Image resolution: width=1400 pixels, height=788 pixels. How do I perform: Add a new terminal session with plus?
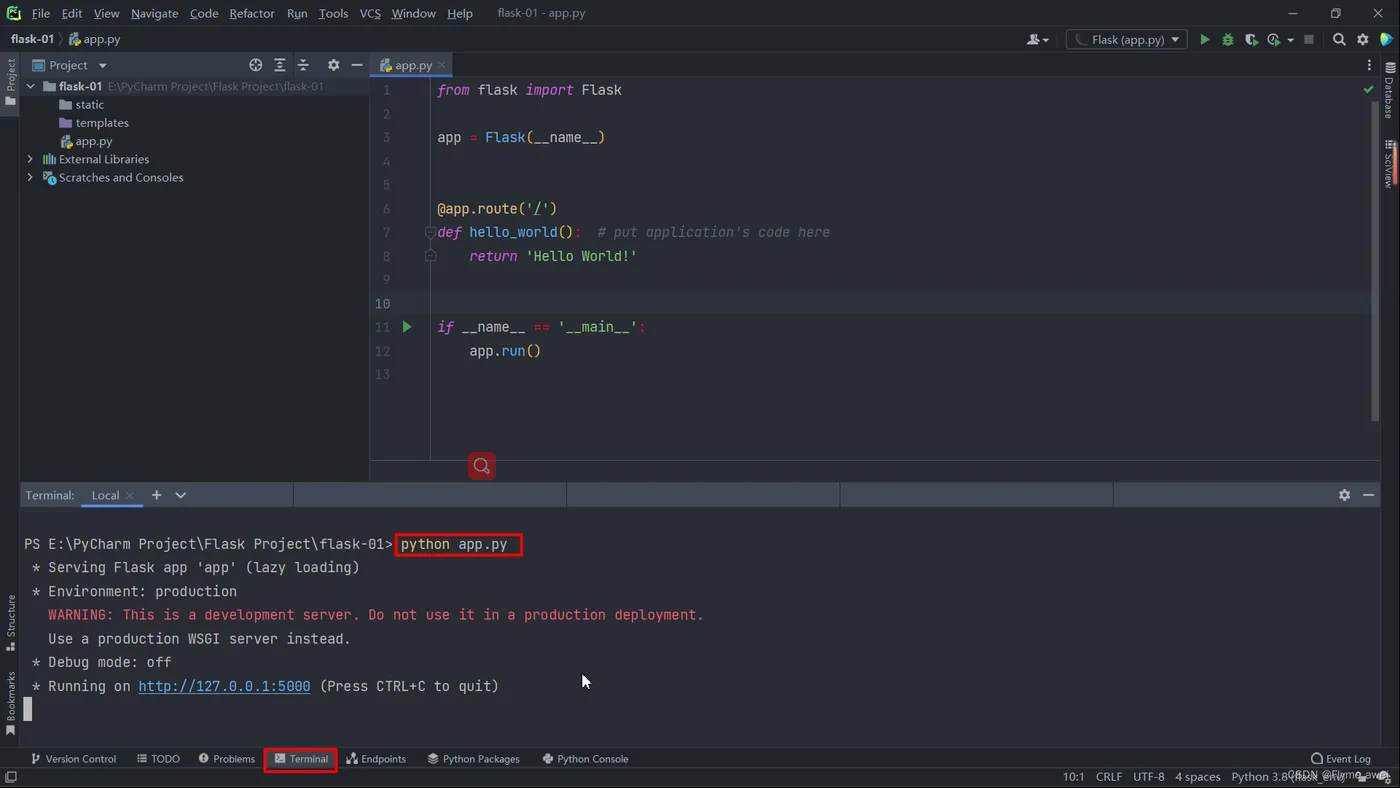(x=156, y=495)
